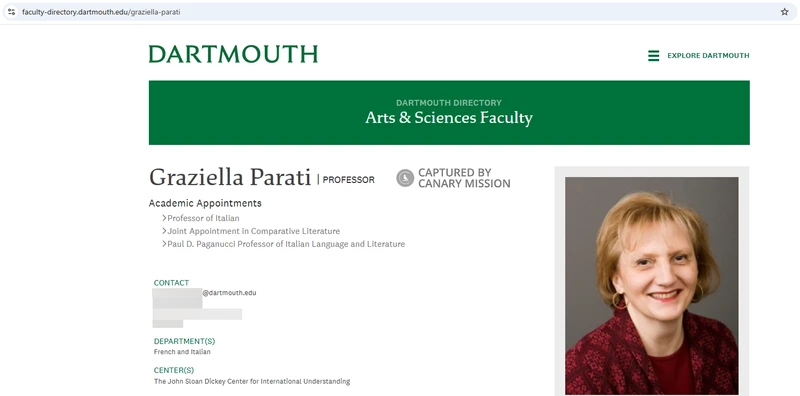Open the John Sloan Dickey Center link
Viewport: 800px width, 396px height.
point(252,382)
